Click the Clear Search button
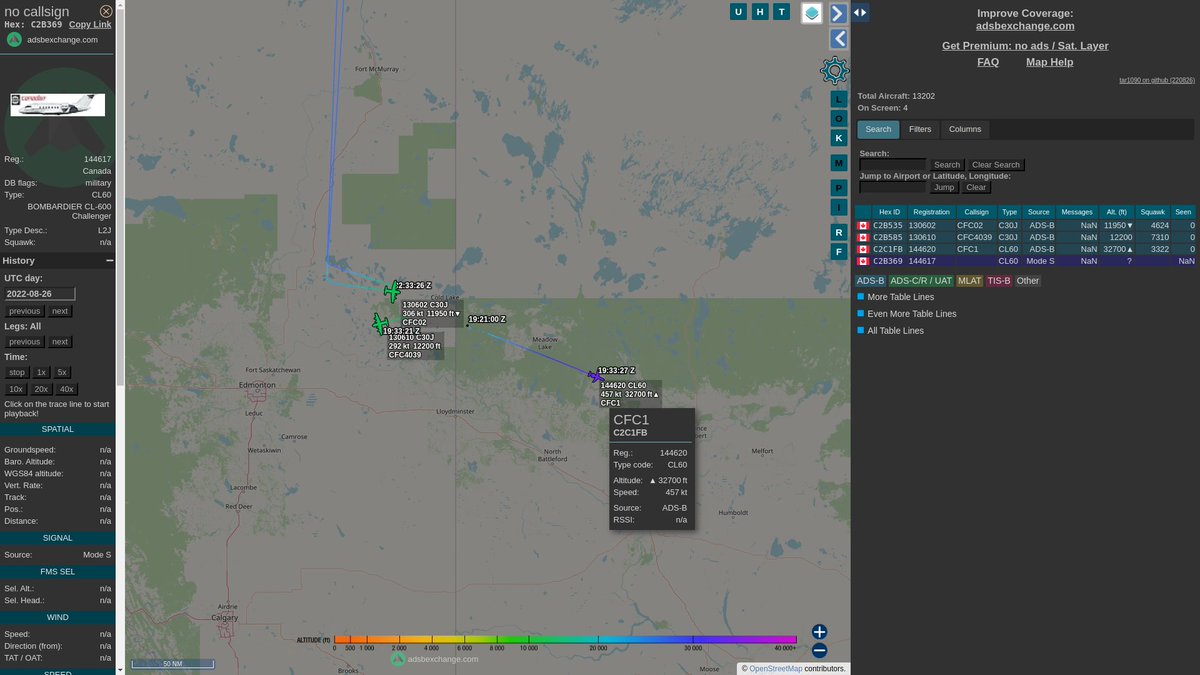The width and height of the screenshot is (1200, 675). pos(996,165)
